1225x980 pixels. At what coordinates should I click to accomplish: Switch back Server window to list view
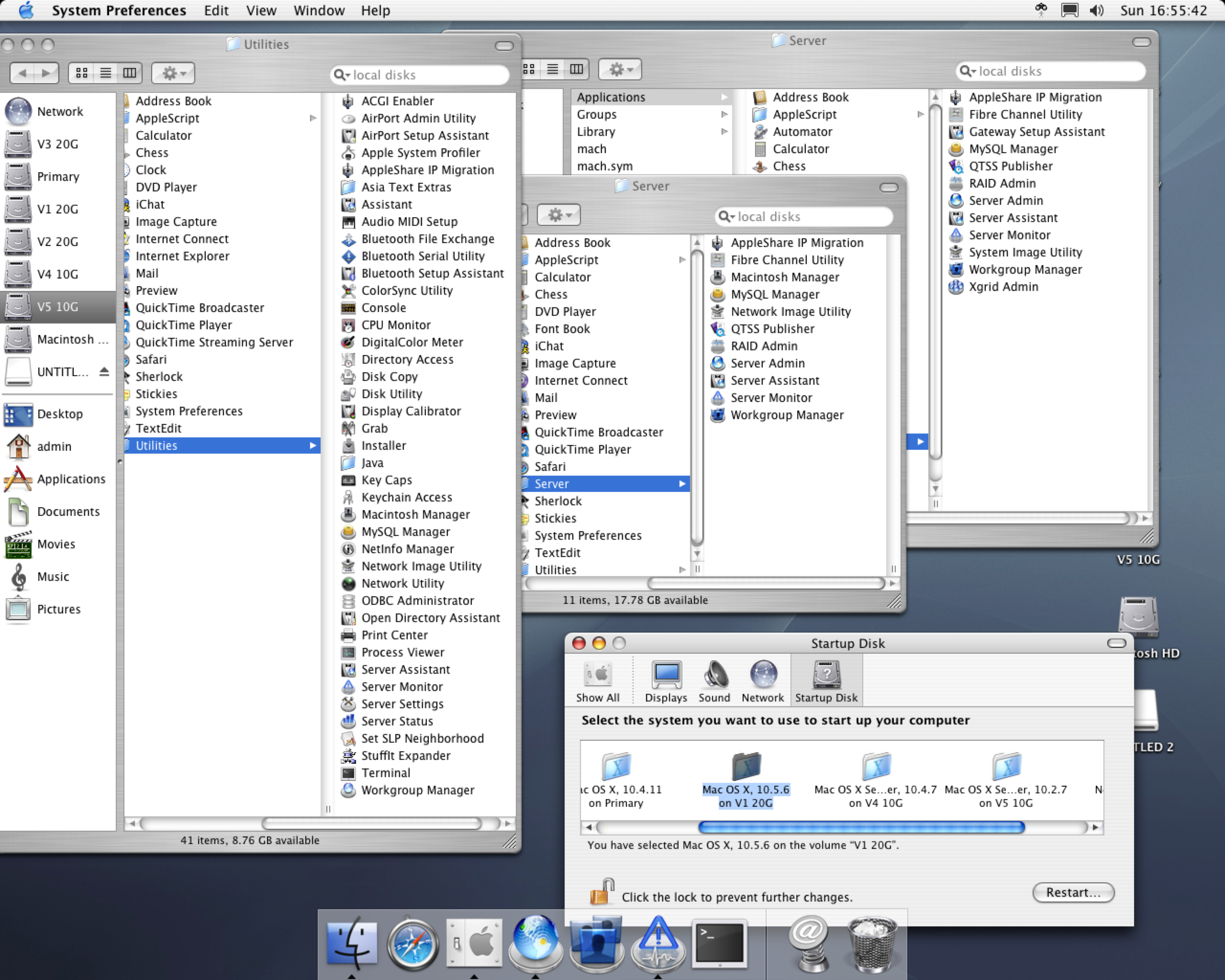[552, 69]
